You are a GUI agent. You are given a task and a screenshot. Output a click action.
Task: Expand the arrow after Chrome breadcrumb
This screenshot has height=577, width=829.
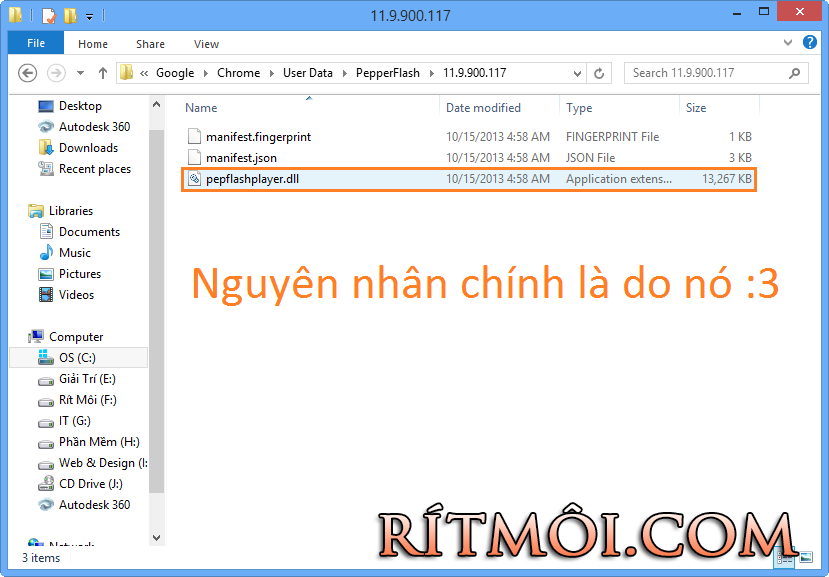pos(272,73)
